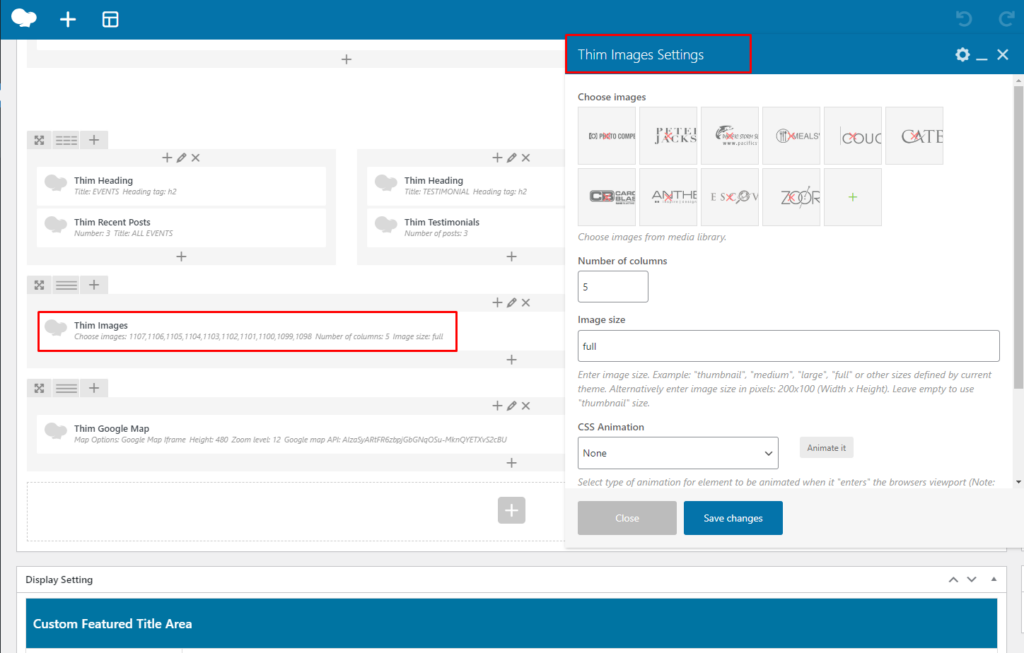Open CSS Animation dropdown showing None

pyautogui.click(x=678, y=453)
